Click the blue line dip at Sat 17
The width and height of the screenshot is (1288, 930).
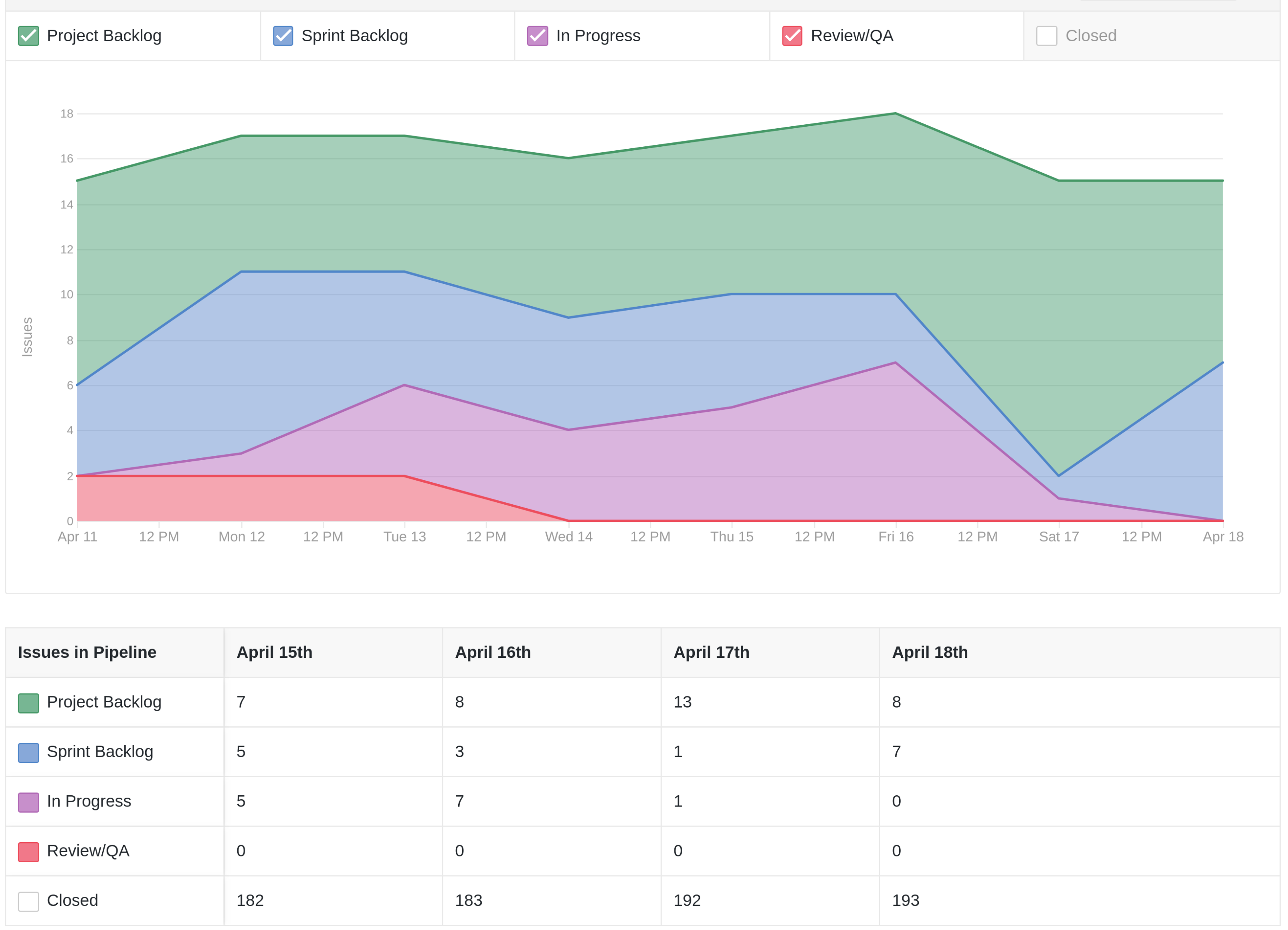coord(1059,476)
